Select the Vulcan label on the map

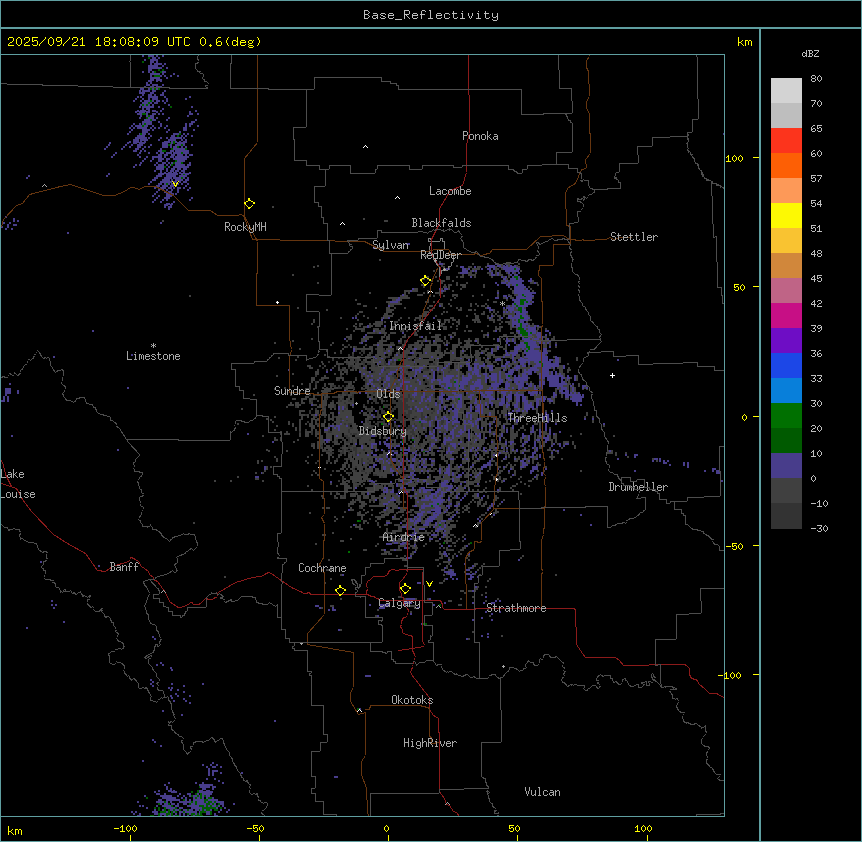(542, 792)
